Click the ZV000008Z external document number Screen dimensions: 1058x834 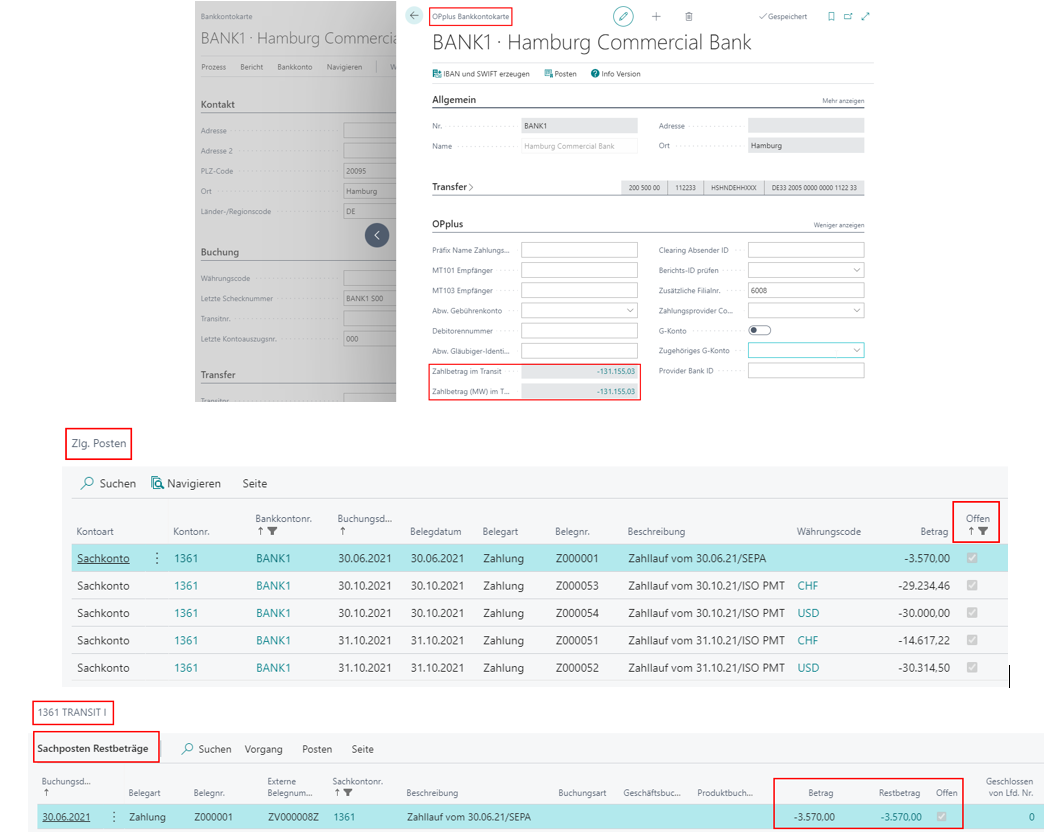[x=293, y=816]
